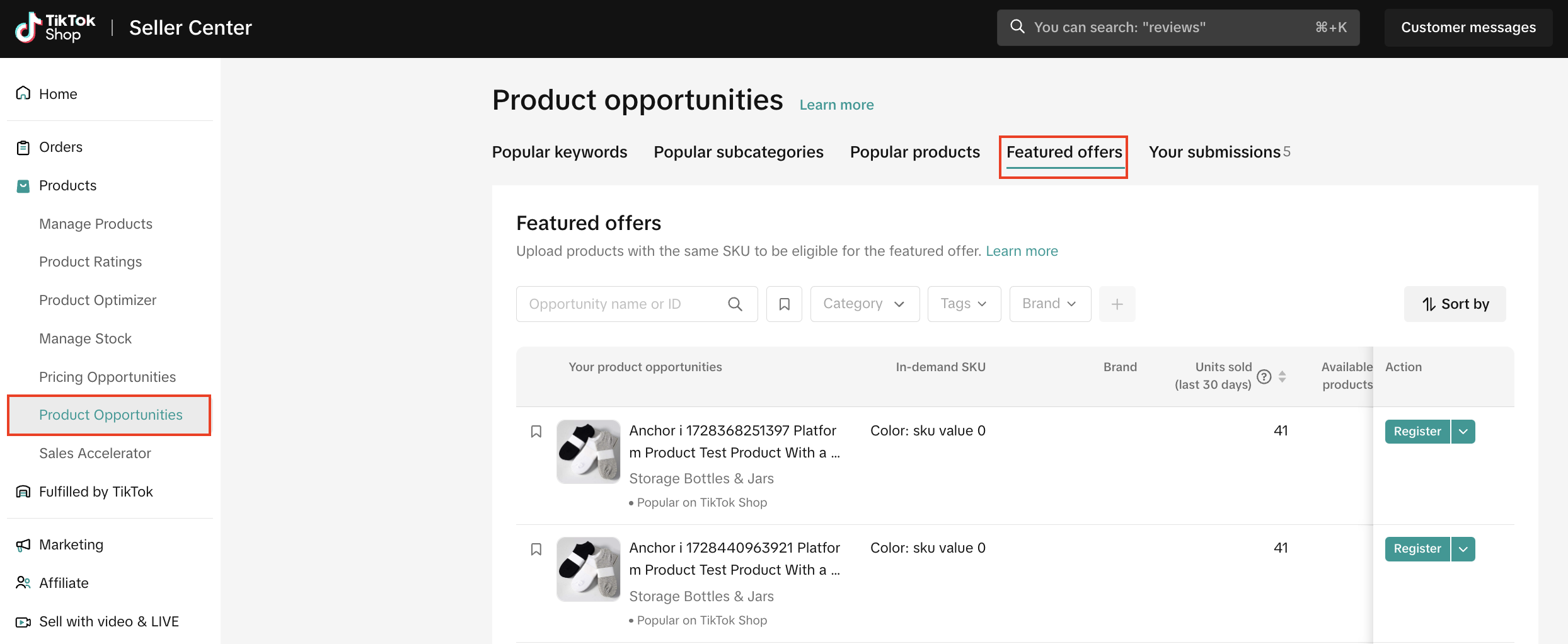
Task: Sort by Units sold column arrows
Action: pos(1282,376)
